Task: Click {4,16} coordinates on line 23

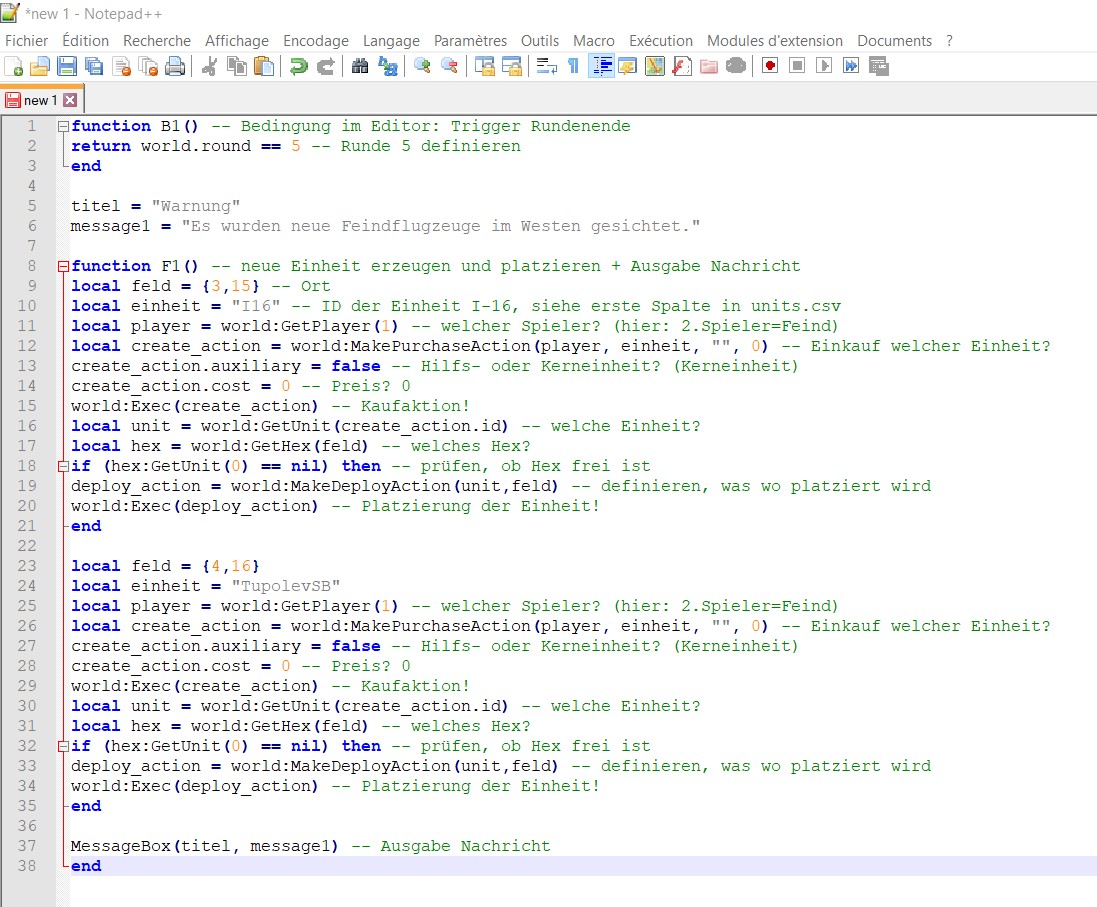Action: (231, 566)
